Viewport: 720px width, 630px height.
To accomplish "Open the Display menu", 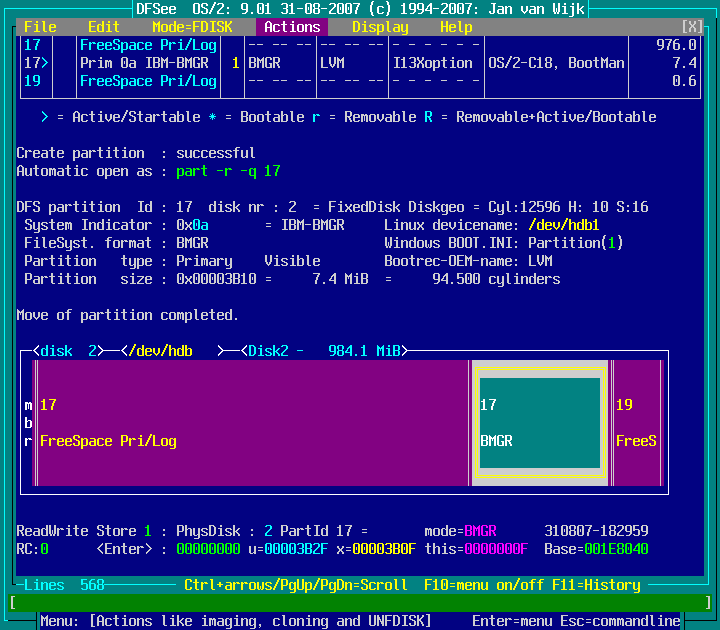I will click(380, 27).
